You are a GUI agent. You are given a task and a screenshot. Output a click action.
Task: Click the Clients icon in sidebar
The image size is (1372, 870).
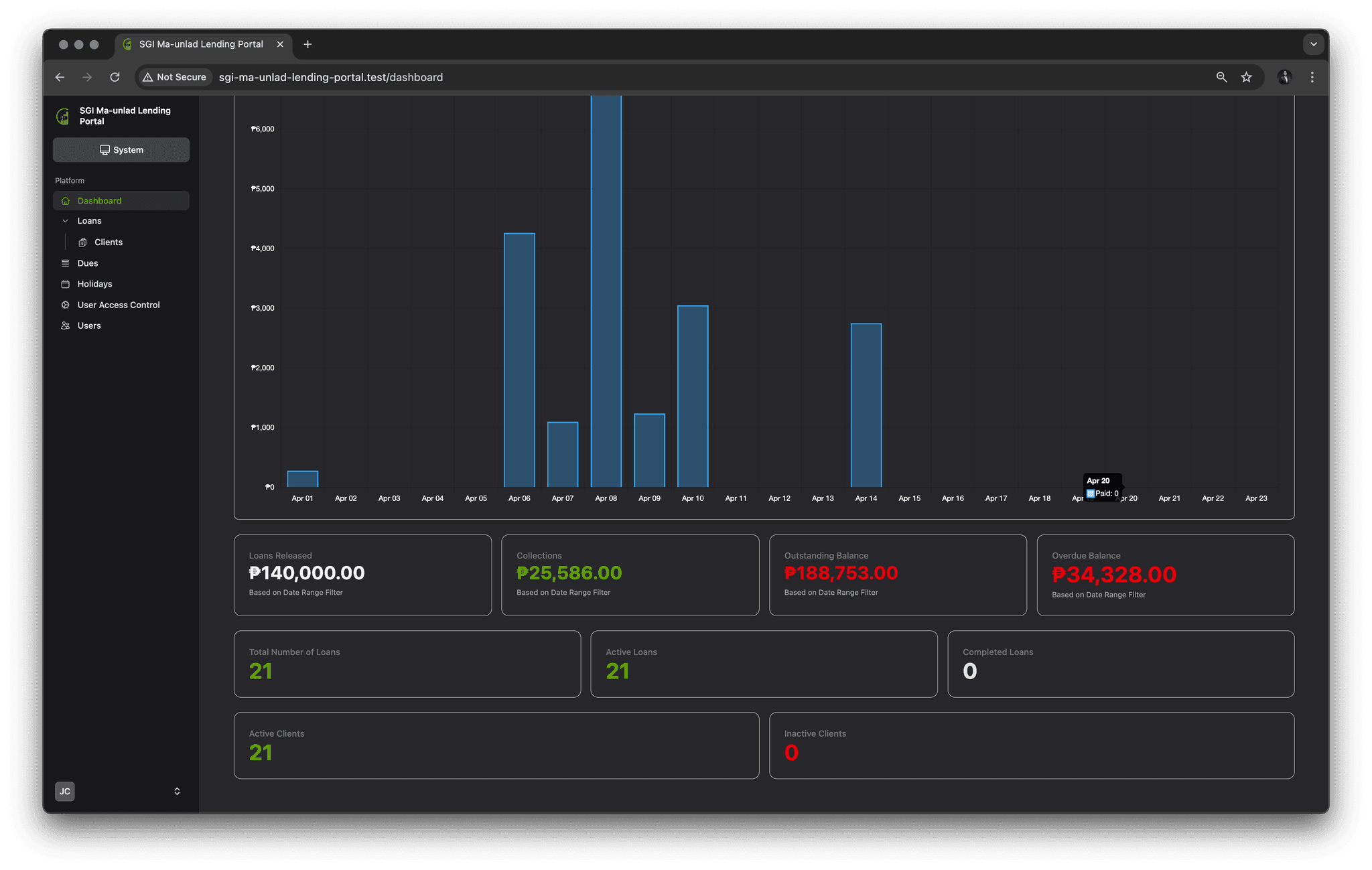pyautogui.click(x=83, y=242)
